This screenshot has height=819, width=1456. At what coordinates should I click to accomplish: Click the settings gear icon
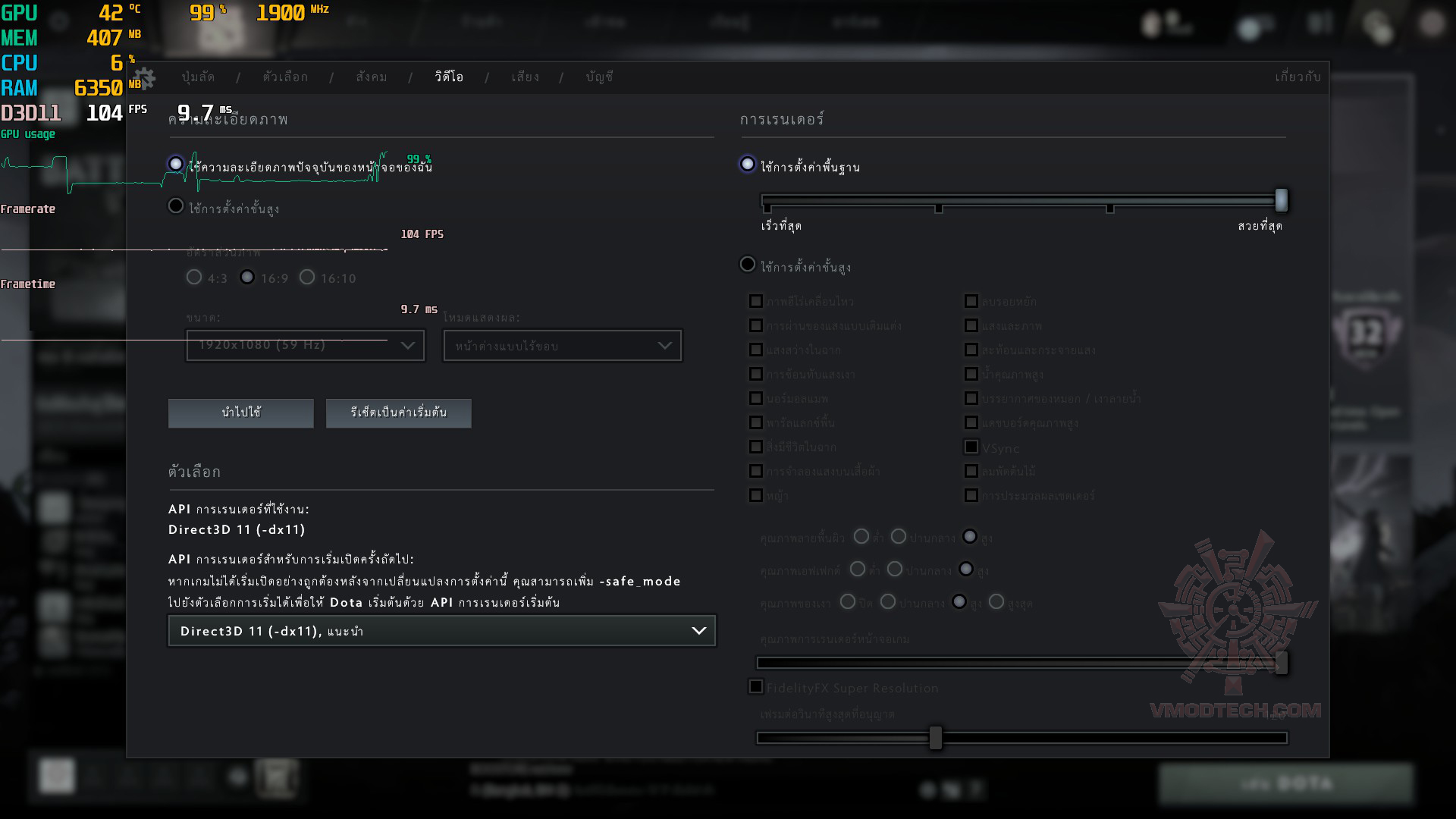144,77
